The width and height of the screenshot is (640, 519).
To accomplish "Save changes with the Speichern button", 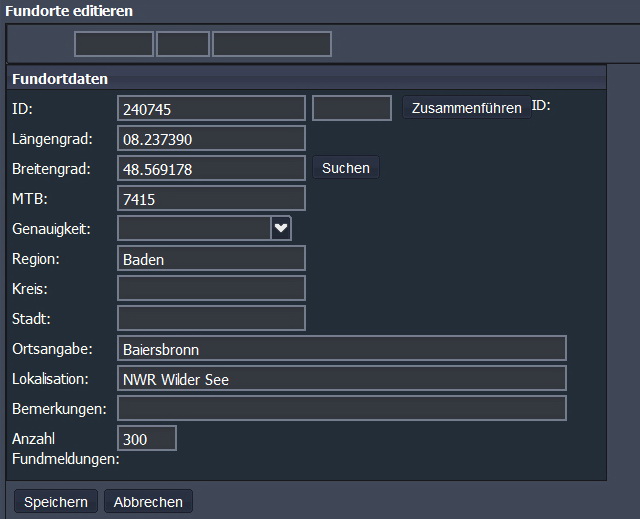I will [55, 501].
